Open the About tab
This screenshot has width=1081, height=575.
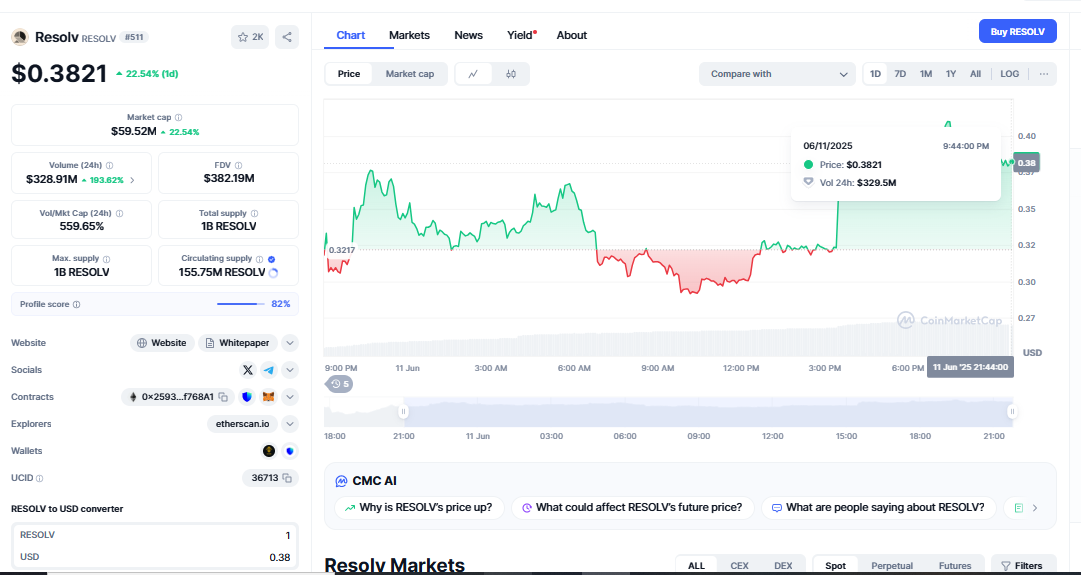pyautogui.click(x=572, y=35)
